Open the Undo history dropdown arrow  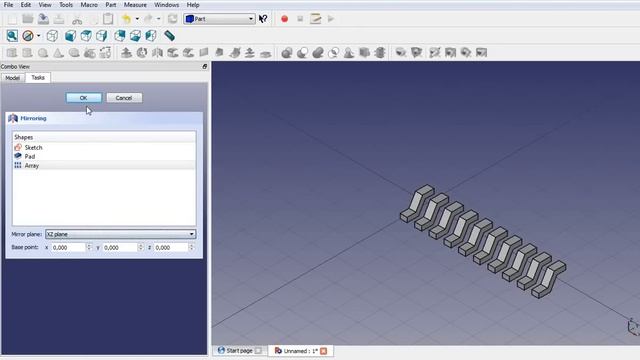(137, 19)
